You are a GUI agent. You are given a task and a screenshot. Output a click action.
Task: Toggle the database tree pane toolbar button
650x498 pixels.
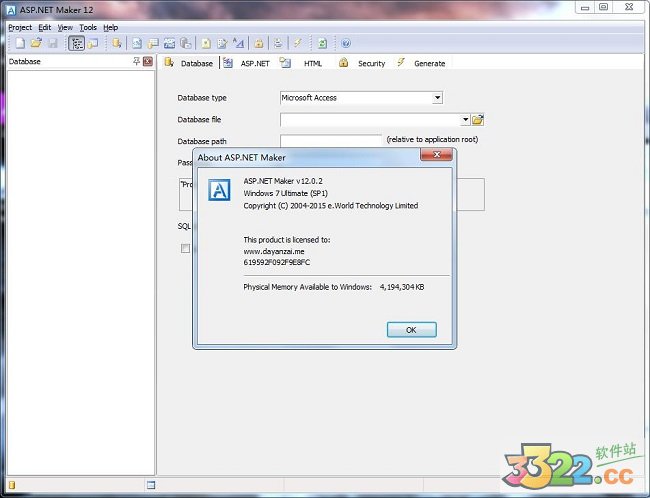pyautogui.click(x=76, y=43)
